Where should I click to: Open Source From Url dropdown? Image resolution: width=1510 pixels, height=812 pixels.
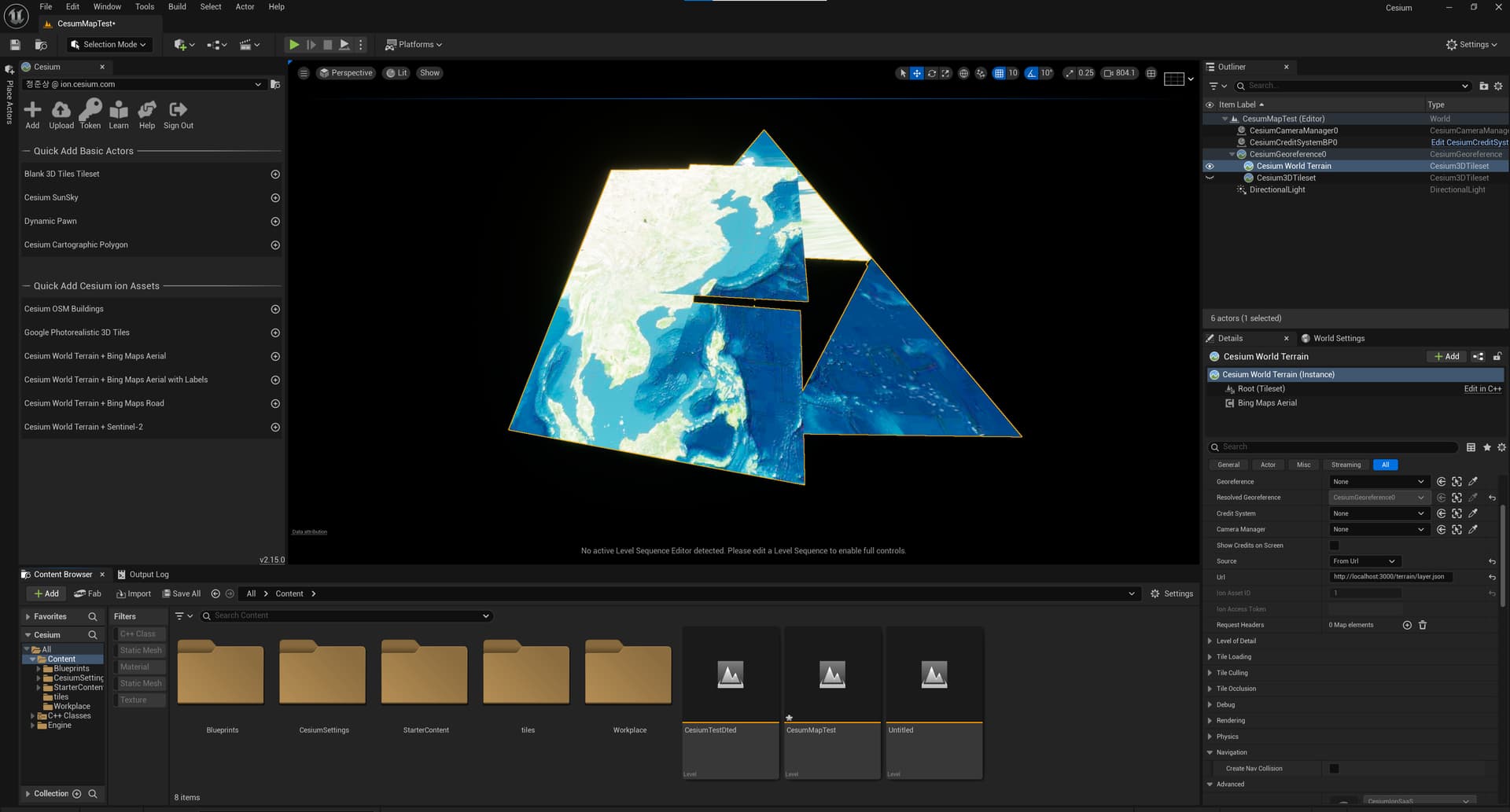(1365, 561)
